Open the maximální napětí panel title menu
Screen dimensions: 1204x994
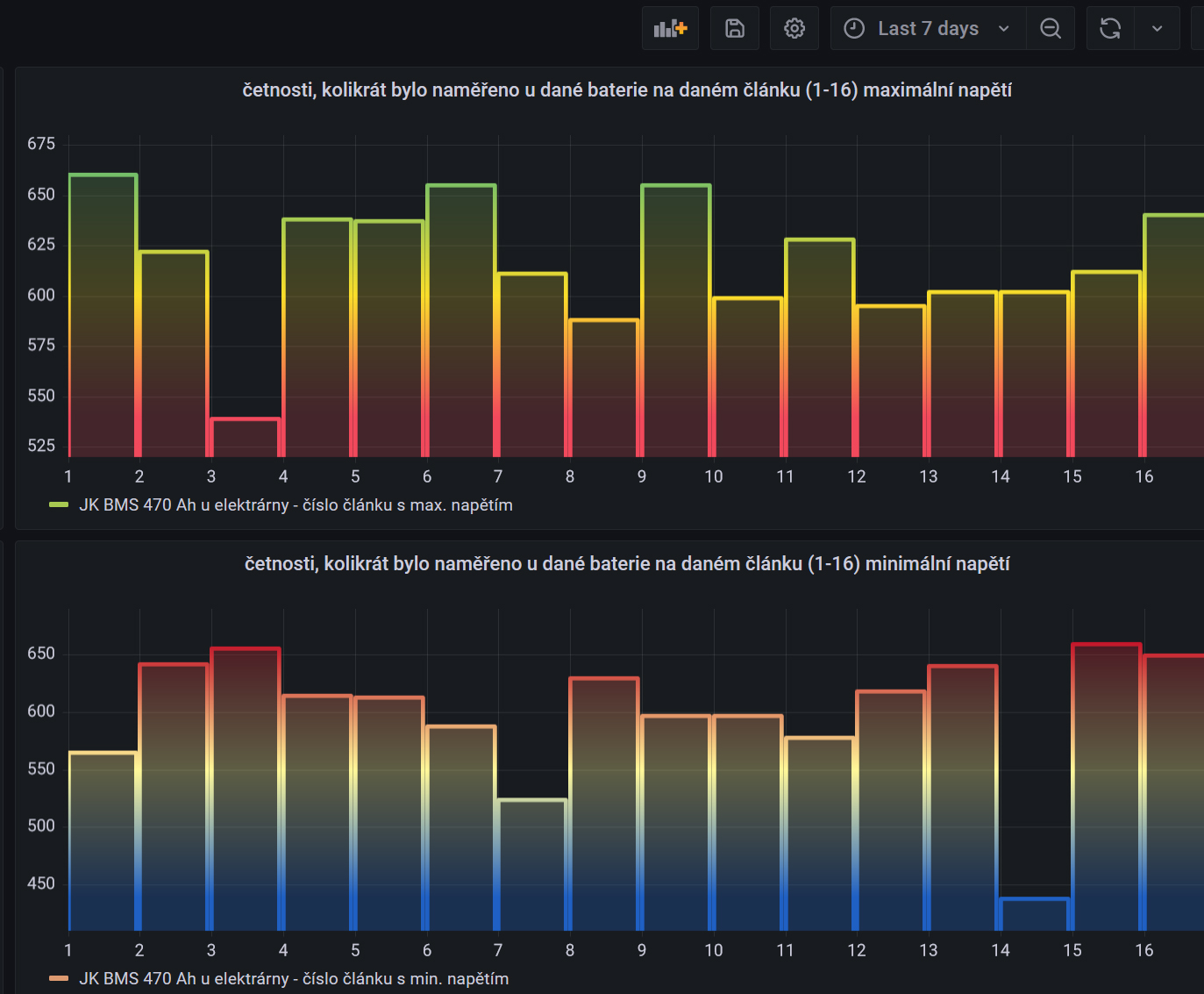627,90
